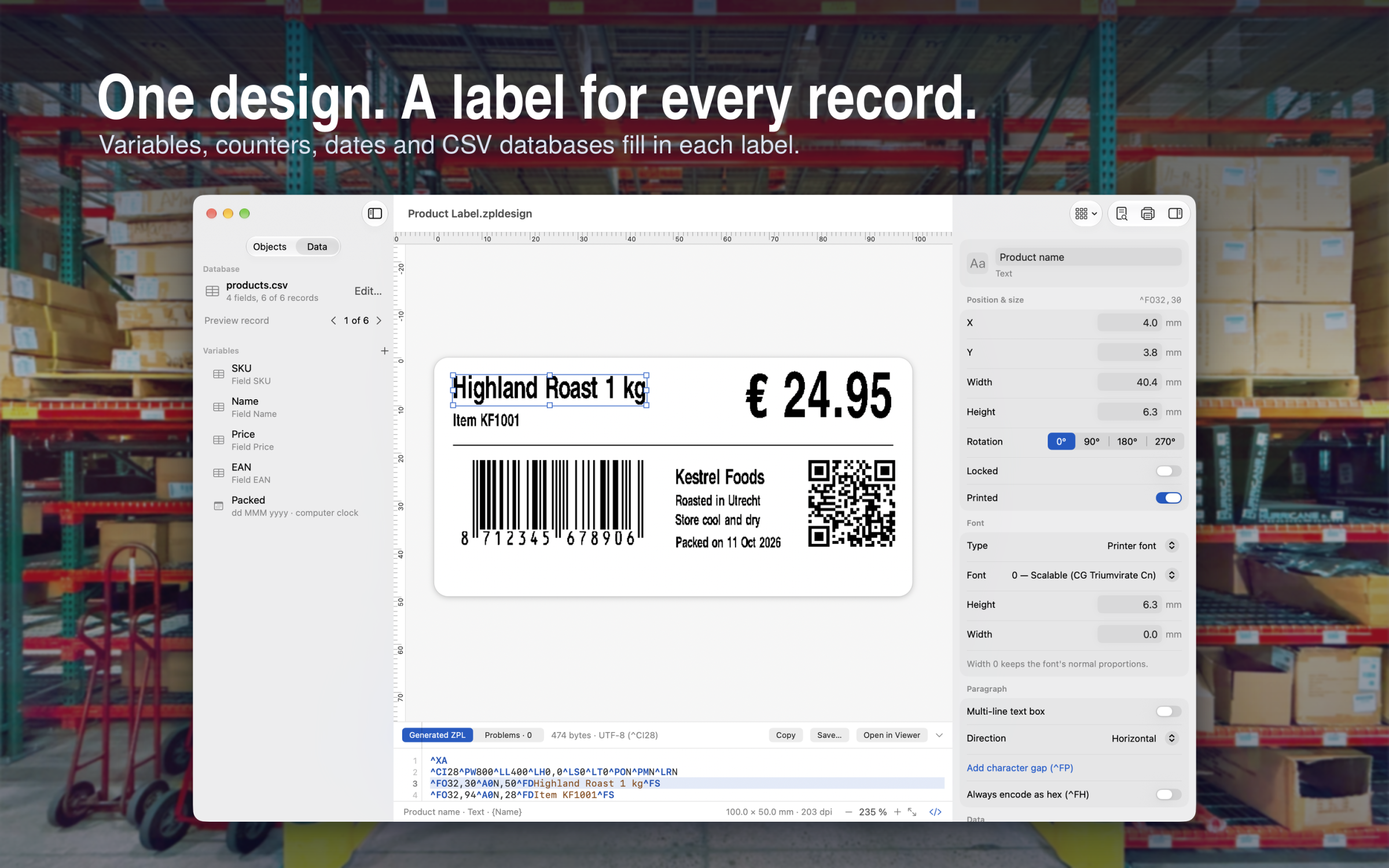Set rotation to 270°
This screenshot has width=1389, height=868.
pyautogui.click(x=1165, y=442)
